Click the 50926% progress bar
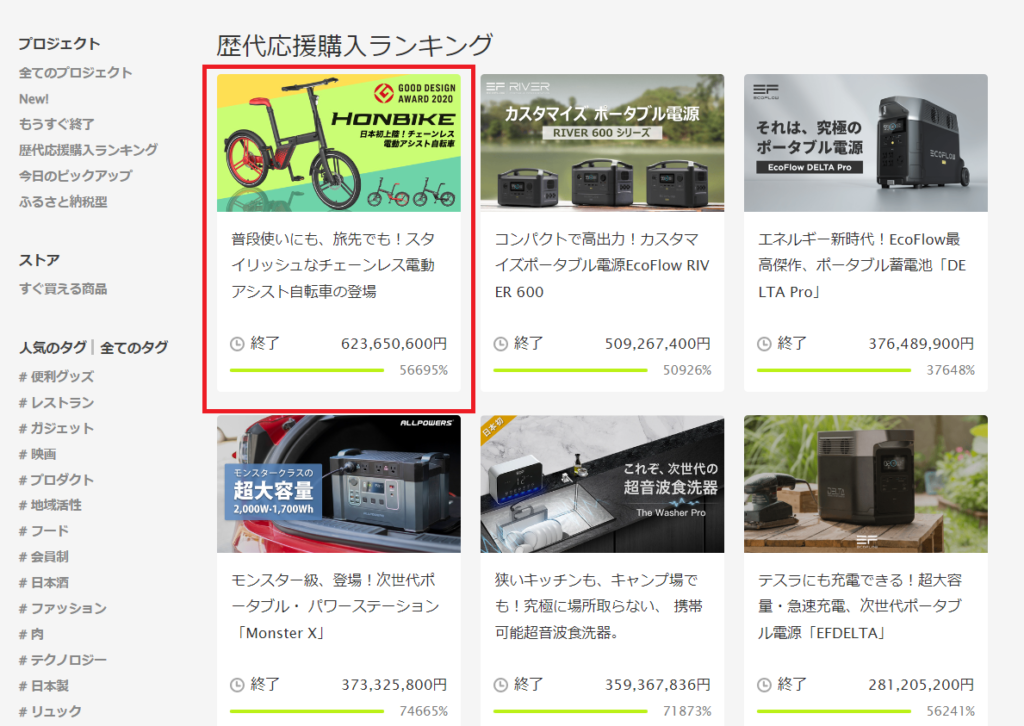 coord(571,370)
